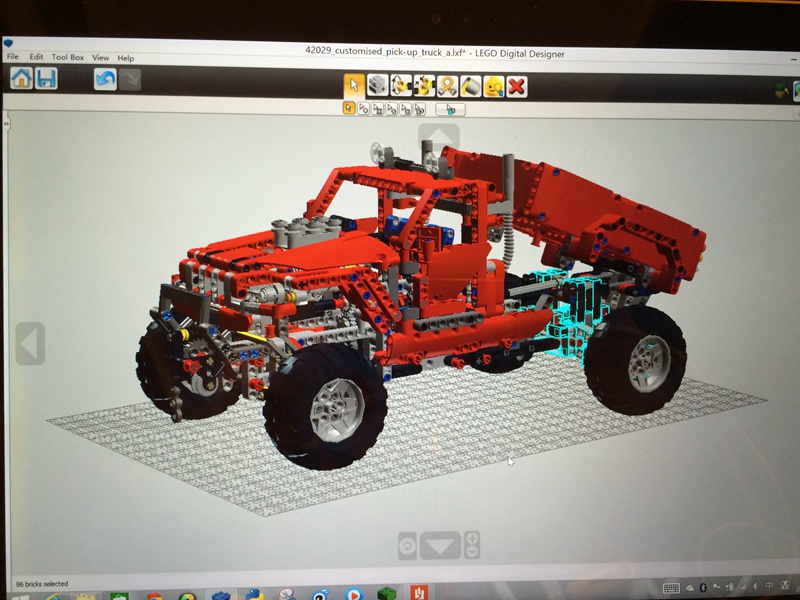
Task: Save the model with the floppy disk icon
Action: pos(46,79)
